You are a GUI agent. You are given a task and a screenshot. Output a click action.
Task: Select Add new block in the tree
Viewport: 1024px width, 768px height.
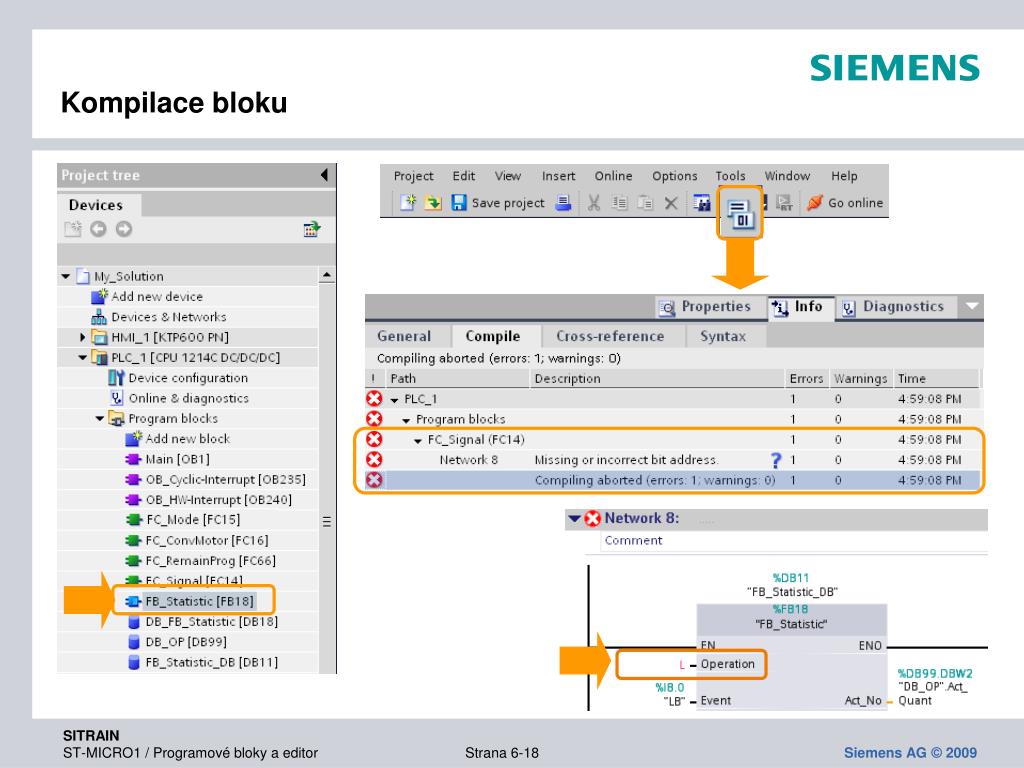pyautogui.click(x=178, y=438)
